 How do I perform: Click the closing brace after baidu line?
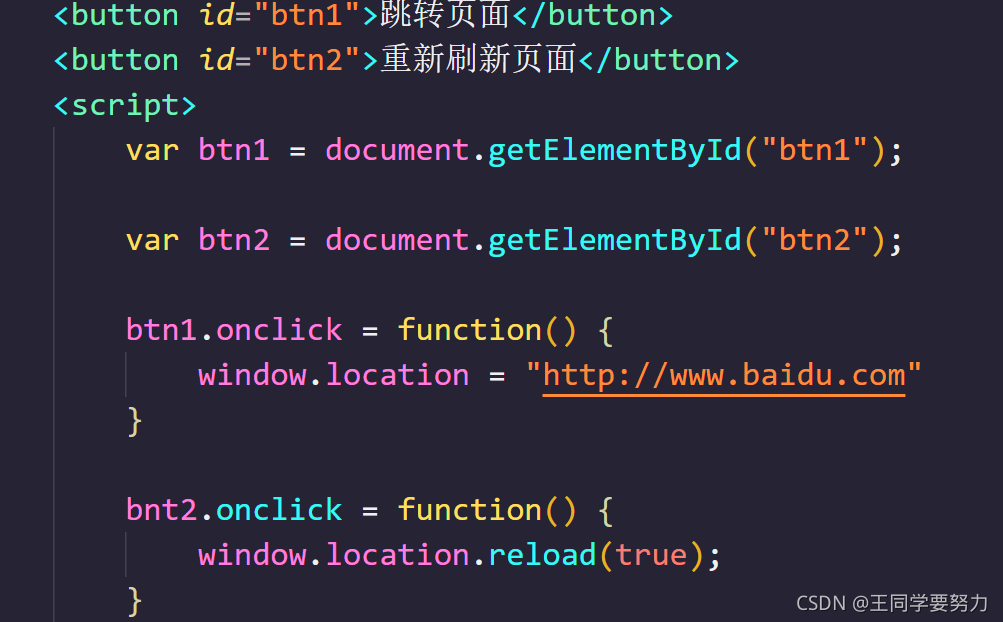[x=134, y=421]
